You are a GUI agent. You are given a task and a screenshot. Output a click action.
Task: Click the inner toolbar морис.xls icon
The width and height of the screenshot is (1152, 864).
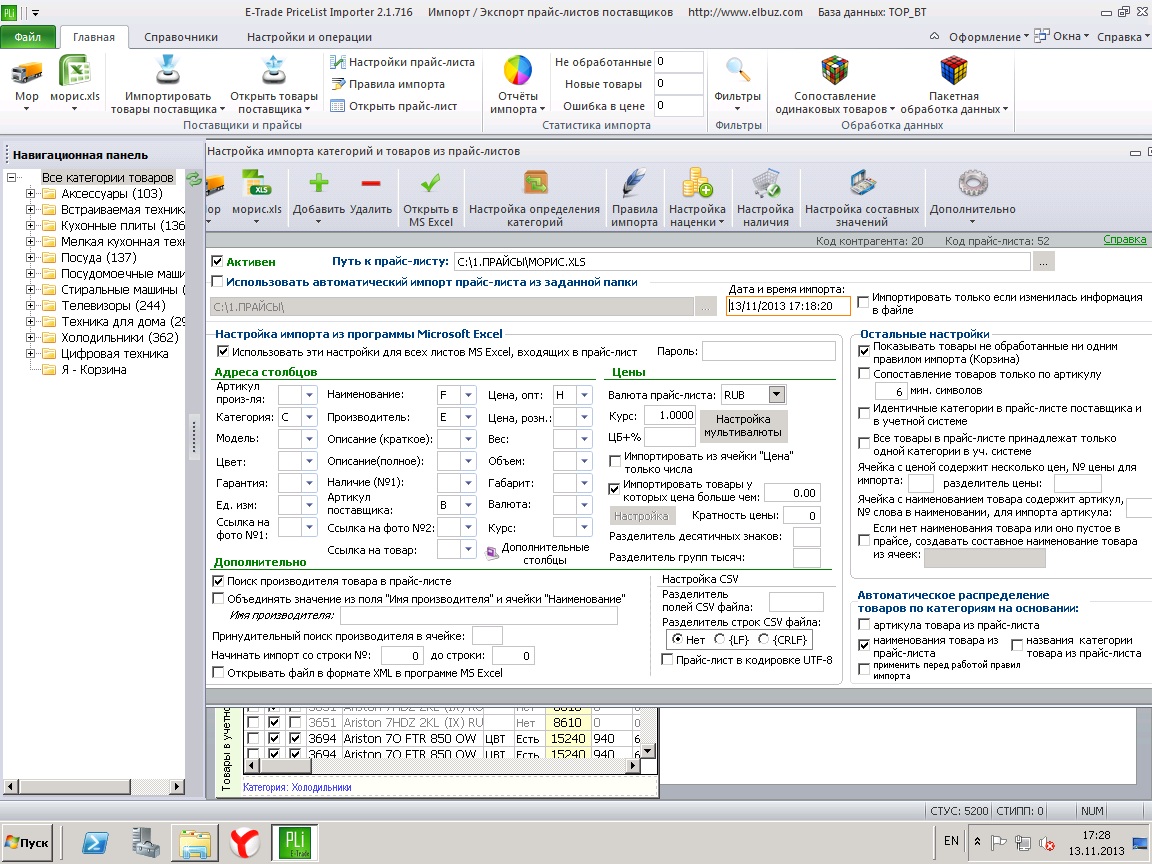tap(256, 183)
